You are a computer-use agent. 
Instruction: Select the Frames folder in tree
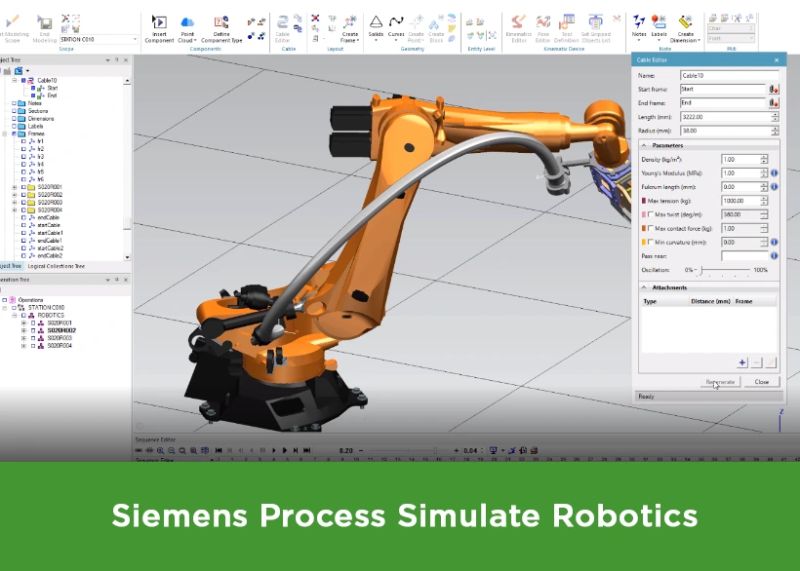click(x=36, y=134)
